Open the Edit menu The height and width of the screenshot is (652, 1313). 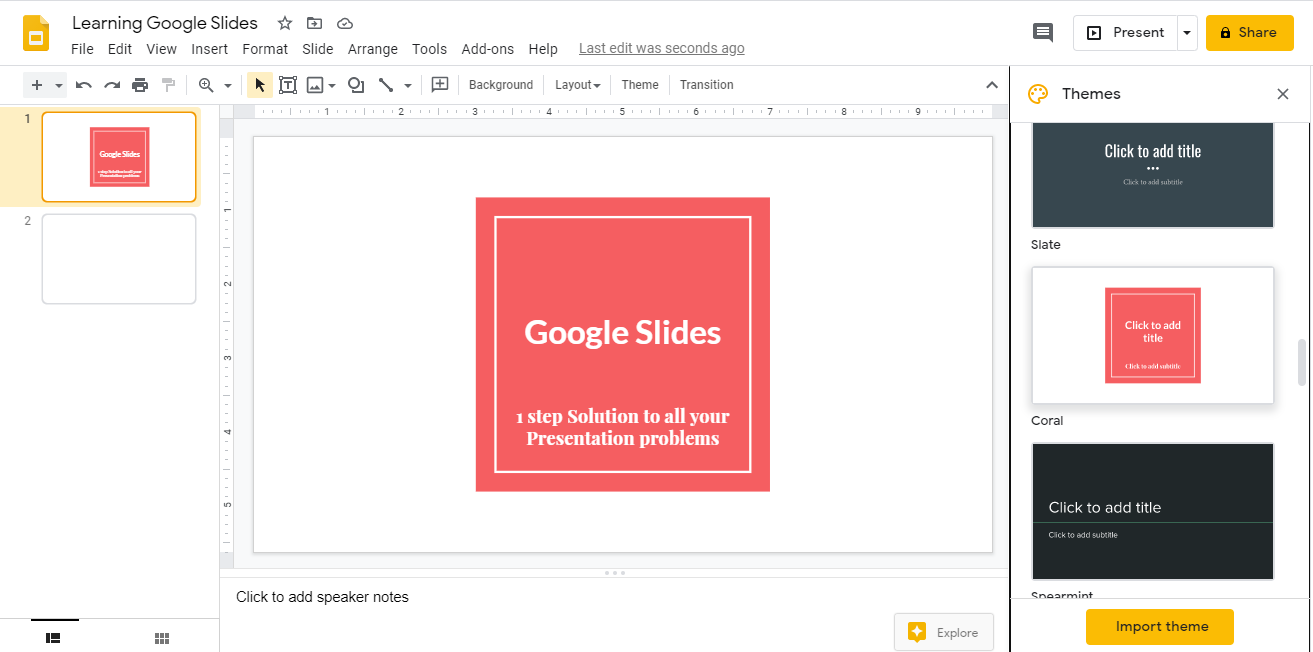point(120,49)
